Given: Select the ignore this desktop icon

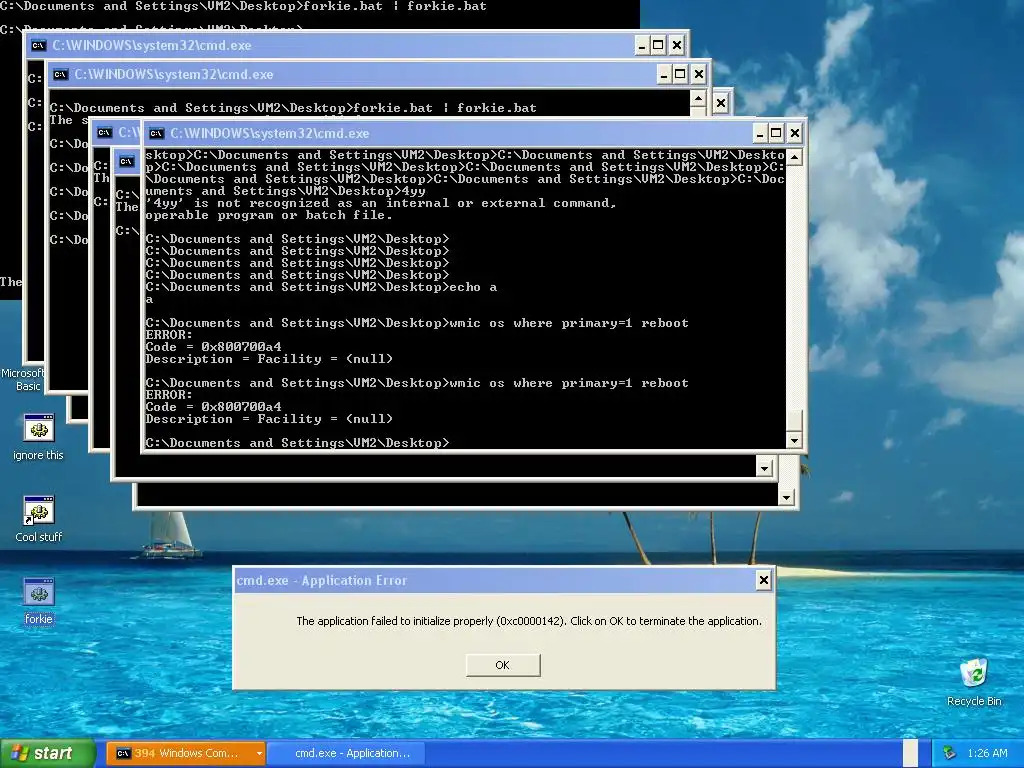Looking at the screenshot, I should coord(39,438).
